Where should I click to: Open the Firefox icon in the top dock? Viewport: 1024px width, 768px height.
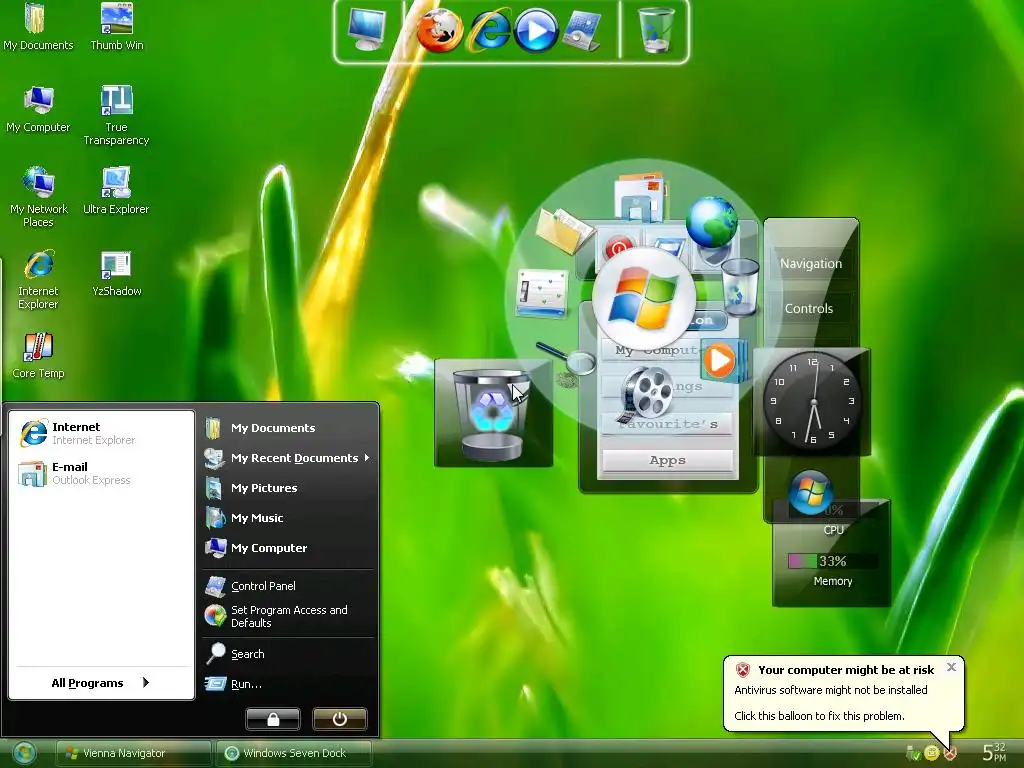[x=440, y=31]
